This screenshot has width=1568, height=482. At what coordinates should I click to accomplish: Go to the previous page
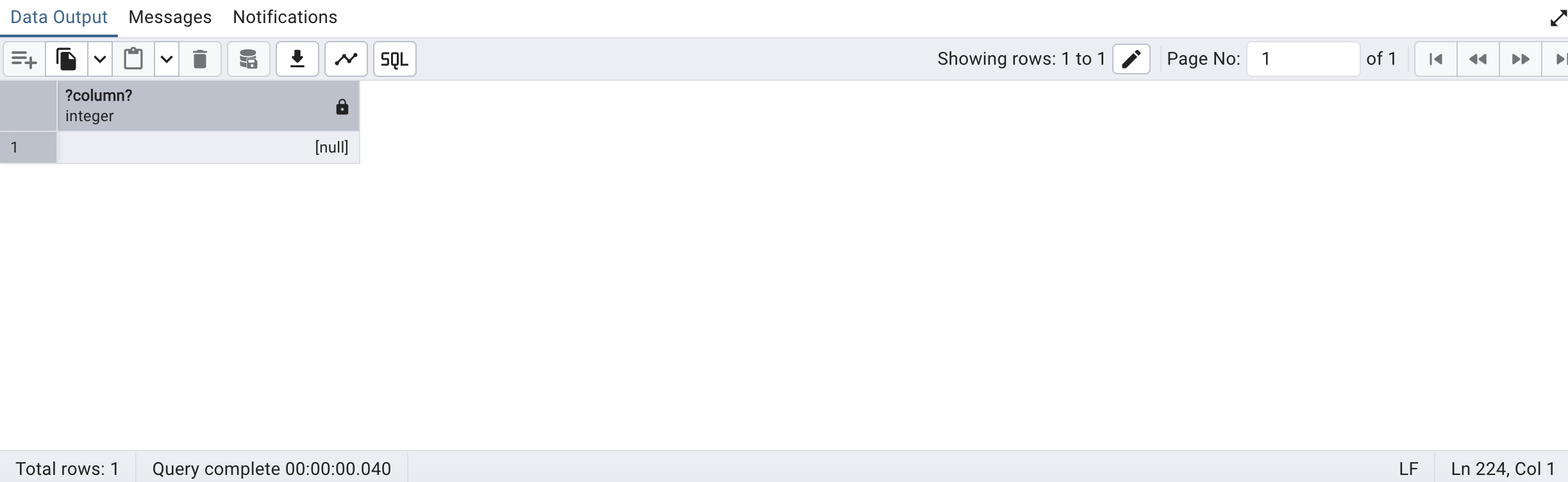pos(1478,60)
